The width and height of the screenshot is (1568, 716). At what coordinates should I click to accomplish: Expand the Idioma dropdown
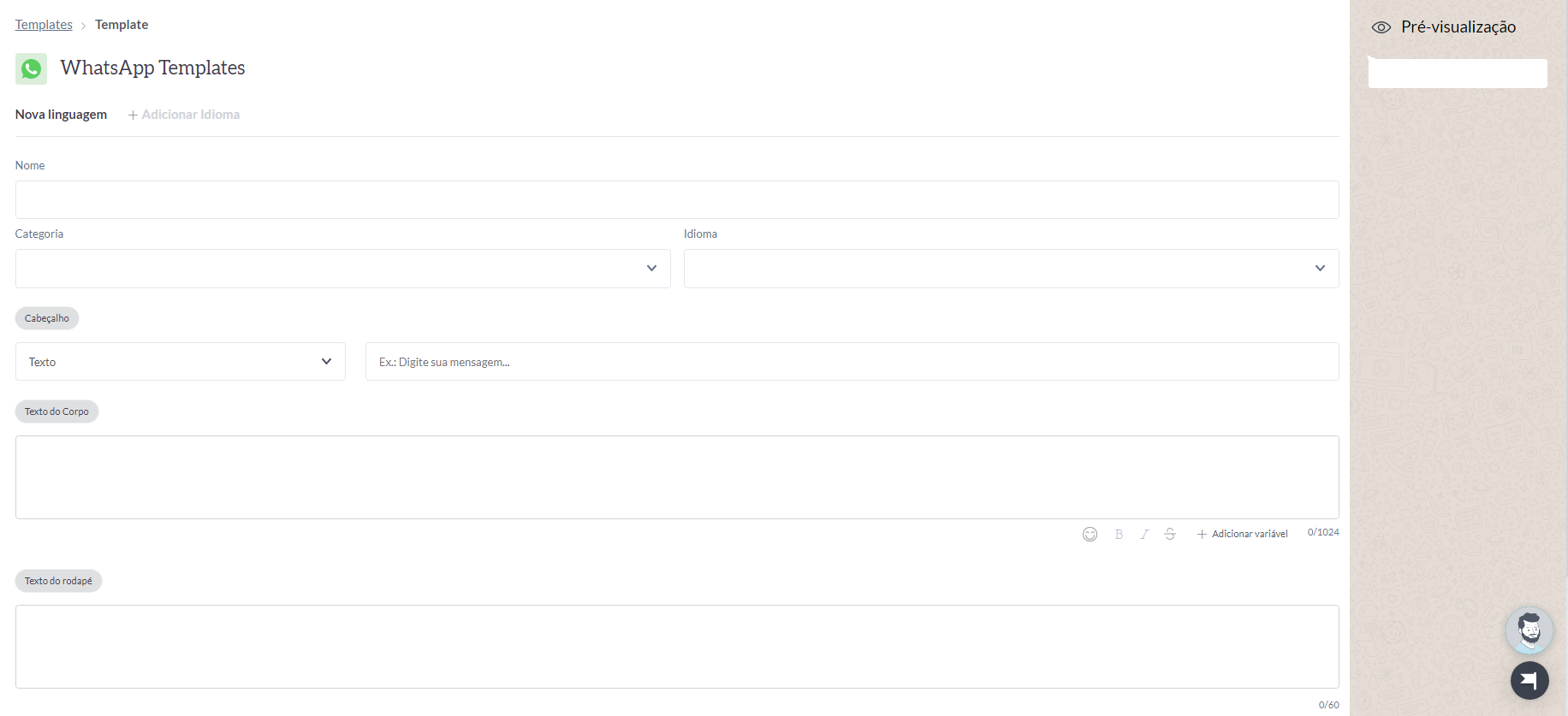(1011, 269)
